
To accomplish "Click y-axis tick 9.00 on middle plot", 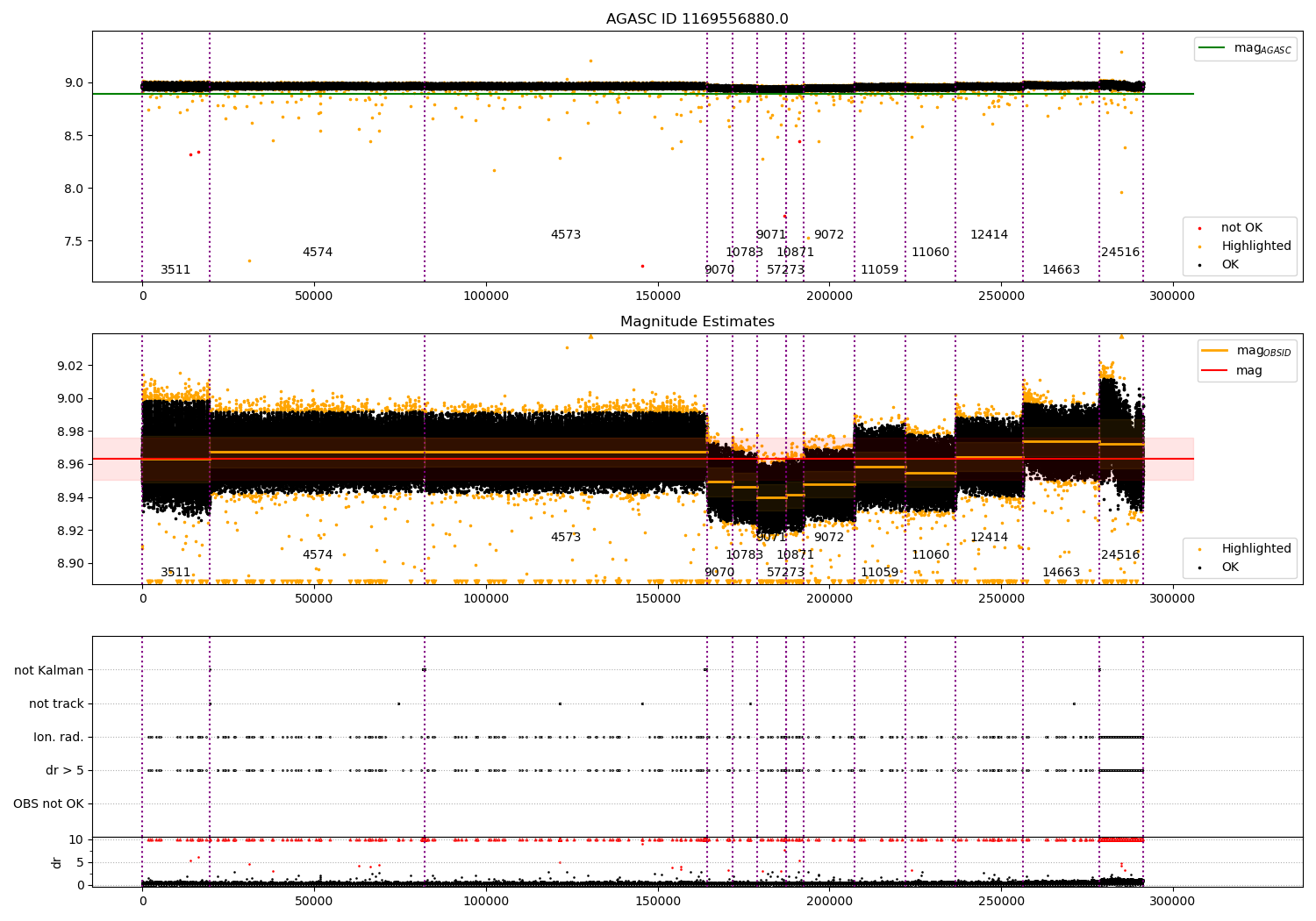I will tap(70, 398).
